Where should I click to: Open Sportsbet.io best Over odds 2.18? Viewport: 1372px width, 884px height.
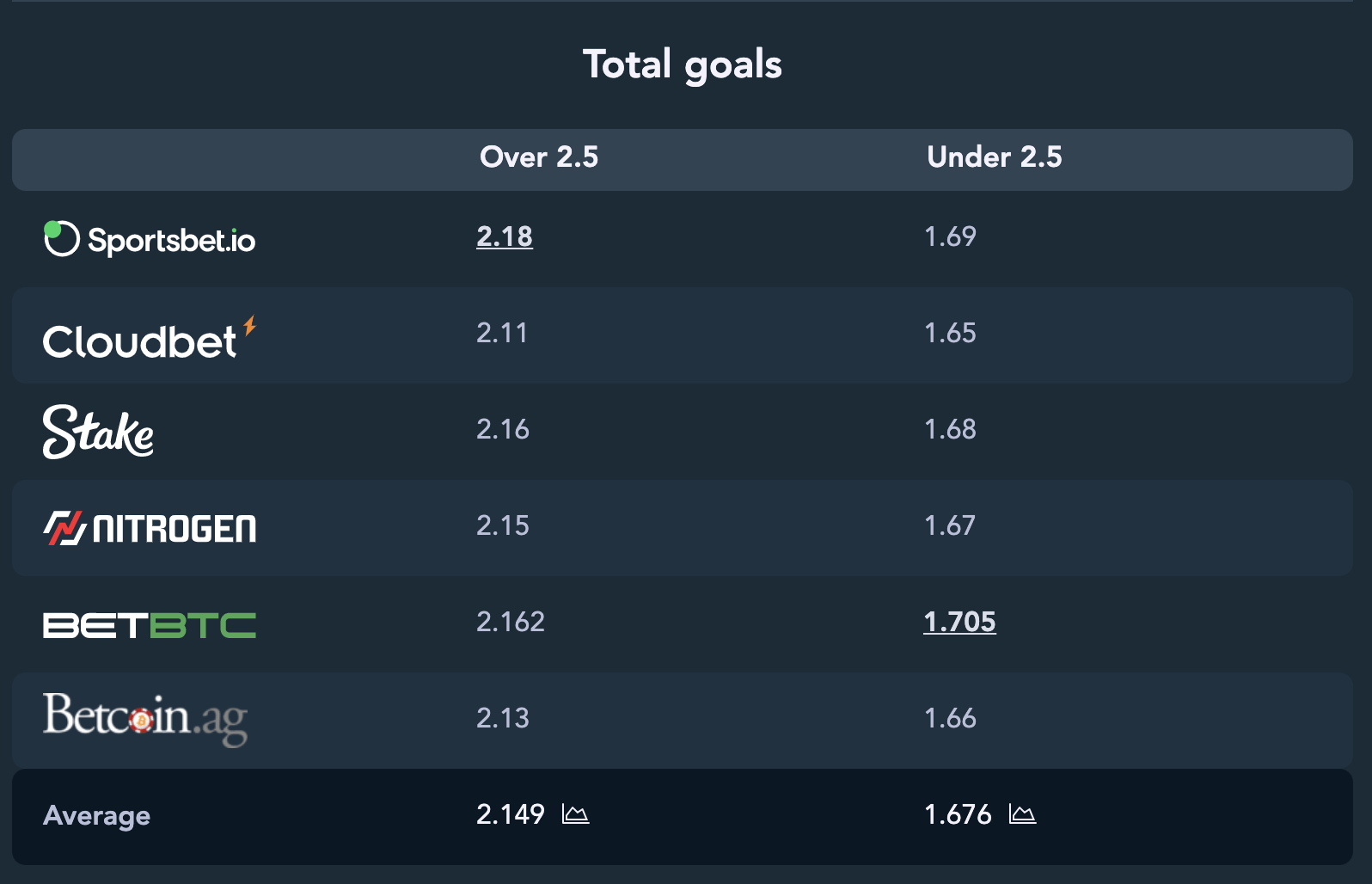pyautogui.click(x=505, y=236)
